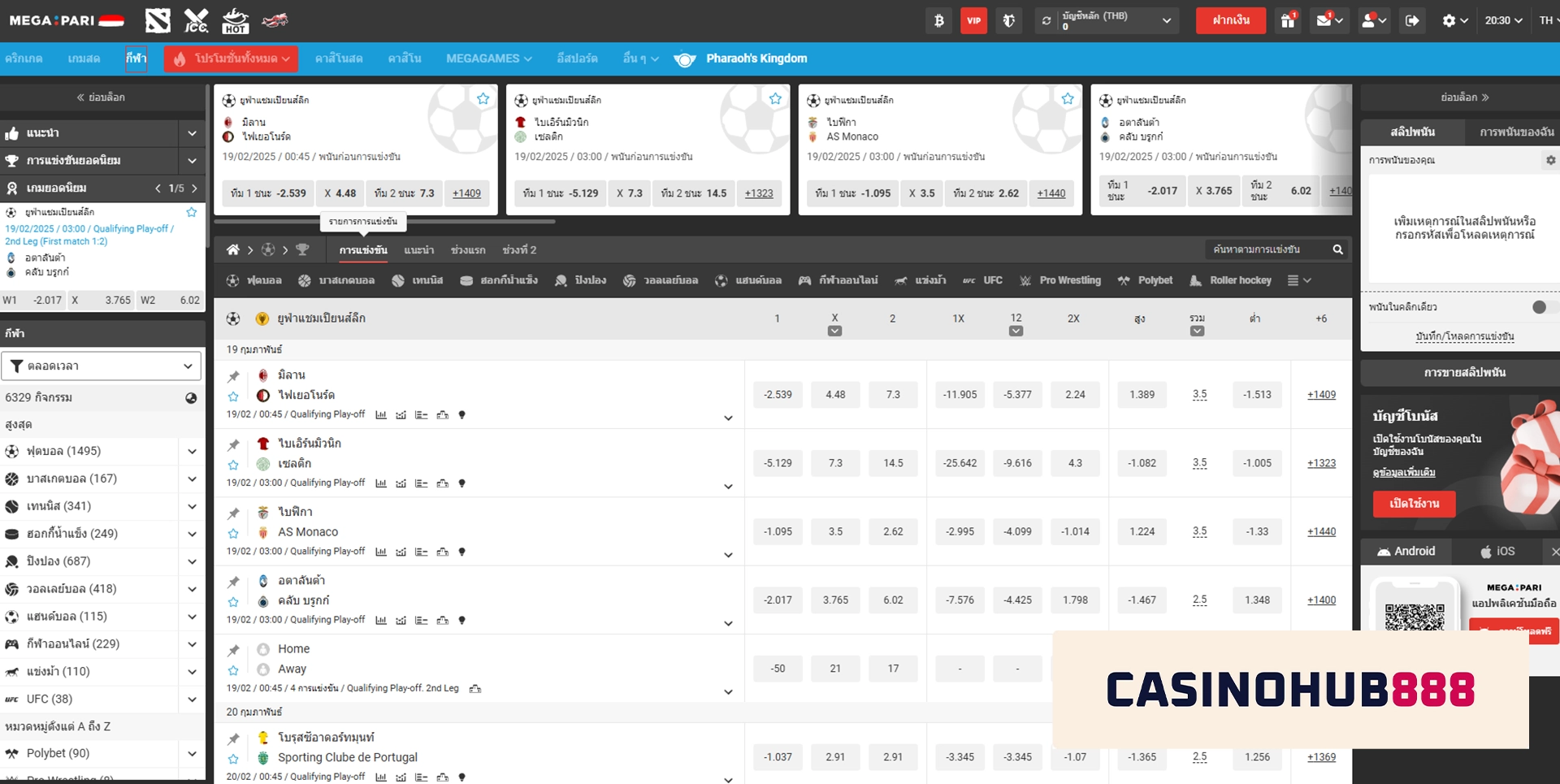The image size is (1560, 784).
Task: Favorite the Home vs Away row
Action: [x=233, y=670]
